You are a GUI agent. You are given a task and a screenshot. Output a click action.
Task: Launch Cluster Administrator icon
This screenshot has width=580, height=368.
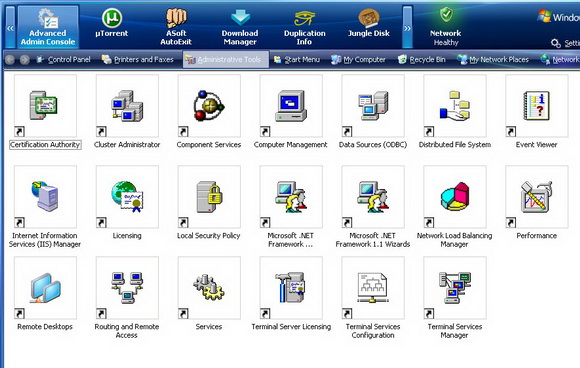pyautogui.click(x=127, y=106)
